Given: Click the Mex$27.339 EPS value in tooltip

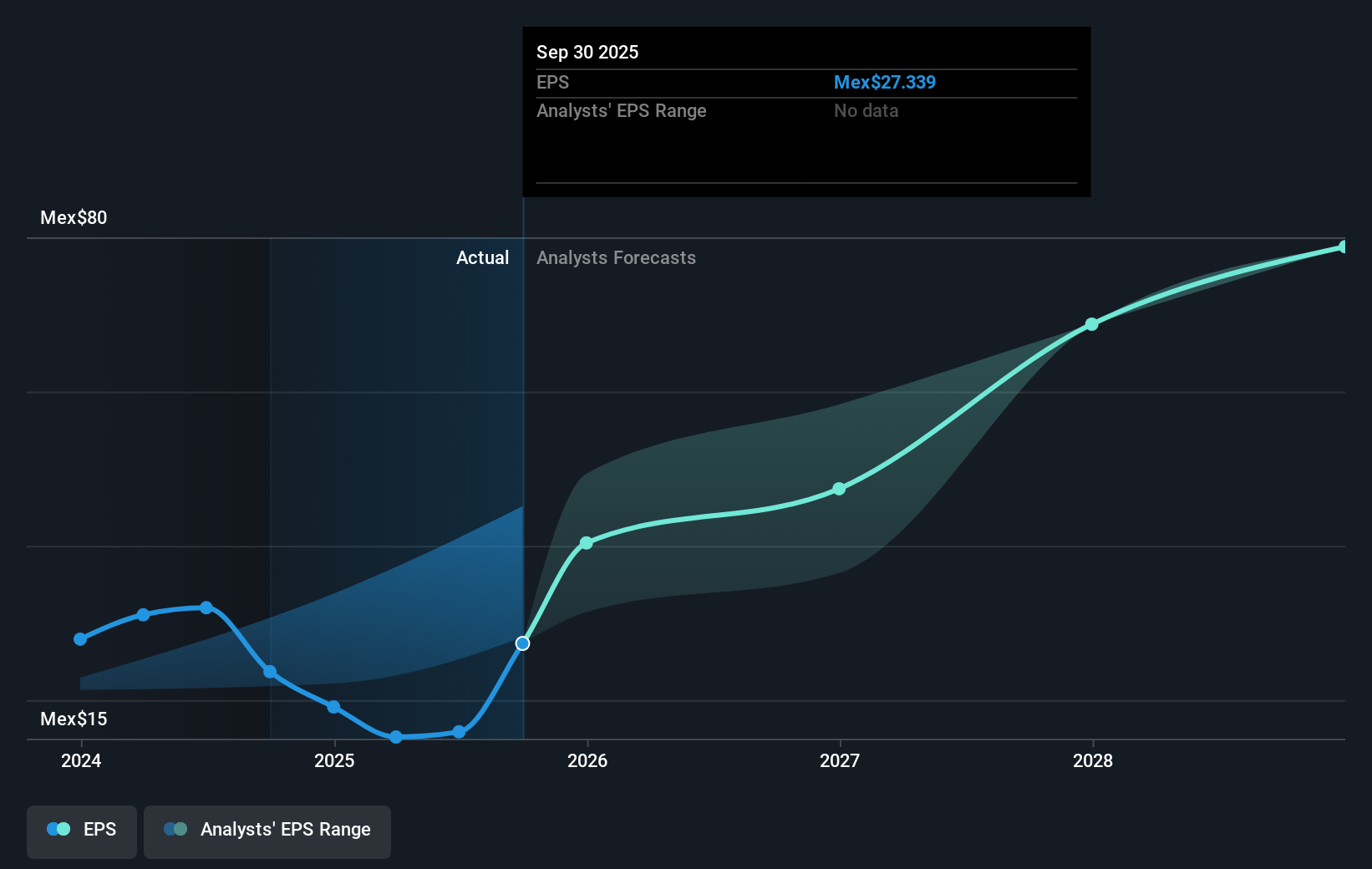Looking at the screenshot, I should 885,82.
